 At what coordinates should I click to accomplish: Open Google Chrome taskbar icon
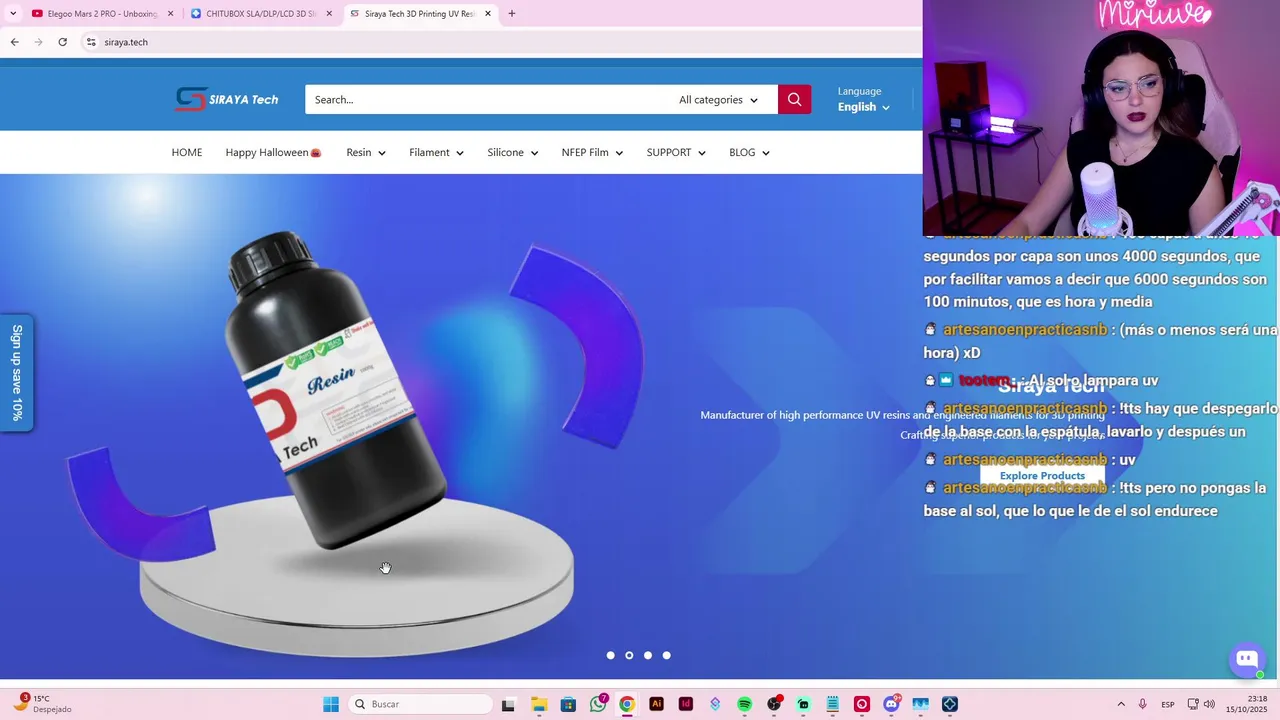click(x=627, y=704)
